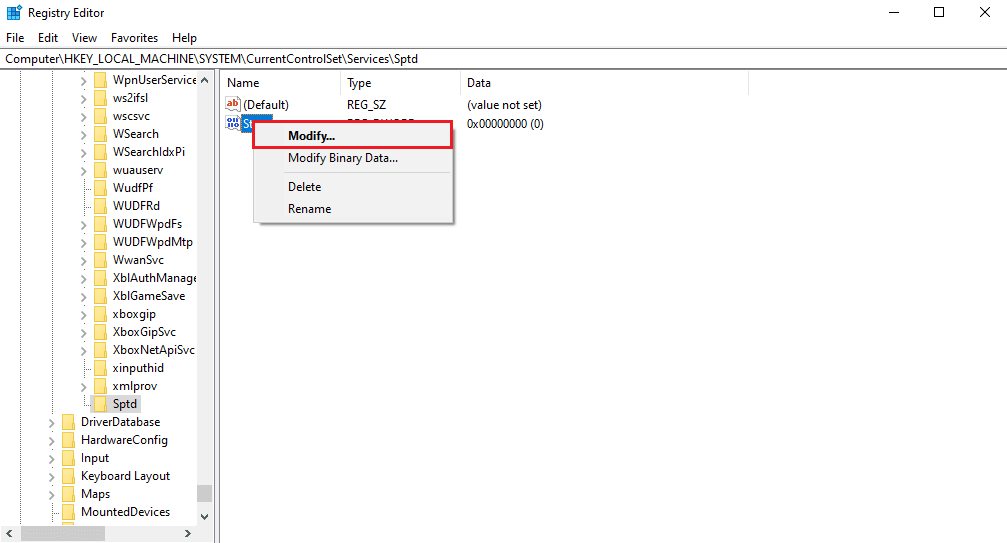Click the Keyboard Layout folder icon
This screenshot has height=543, width=1007.
coord(68,476)
